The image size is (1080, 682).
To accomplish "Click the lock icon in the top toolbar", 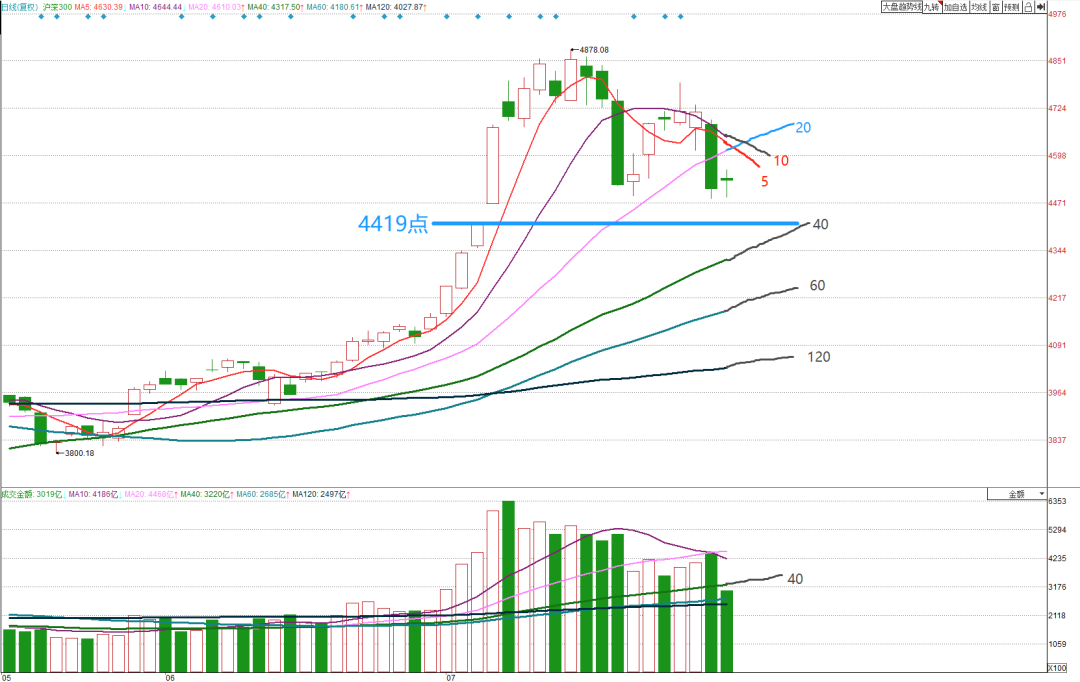I will (x=1028, y=7).
